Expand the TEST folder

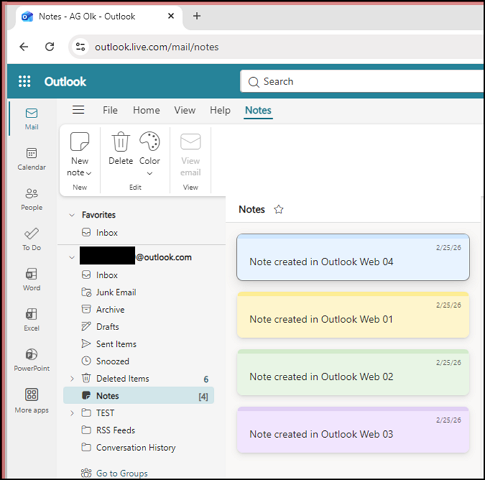72,413
